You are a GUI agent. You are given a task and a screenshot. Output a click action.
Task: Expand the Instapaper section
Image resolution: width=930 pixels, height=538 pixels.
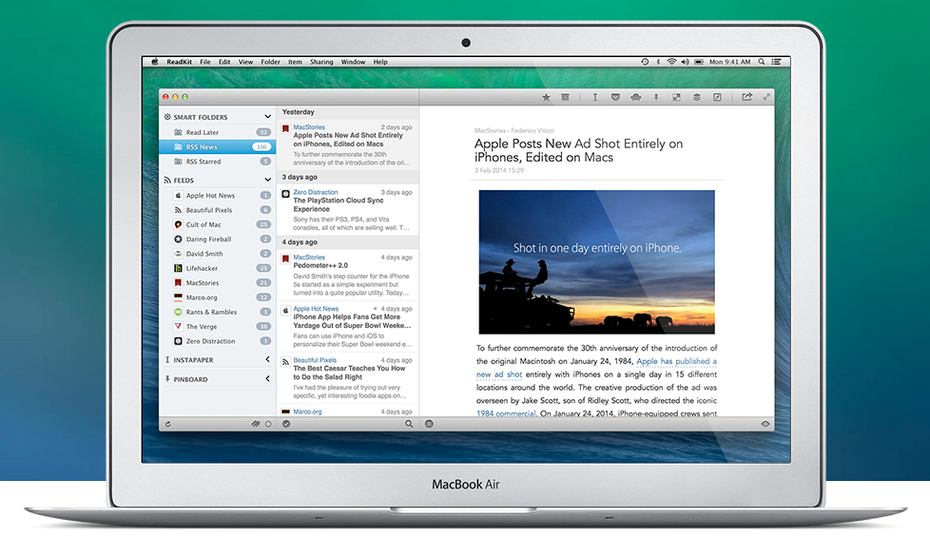pyautogui.click(x=267, y=359)
